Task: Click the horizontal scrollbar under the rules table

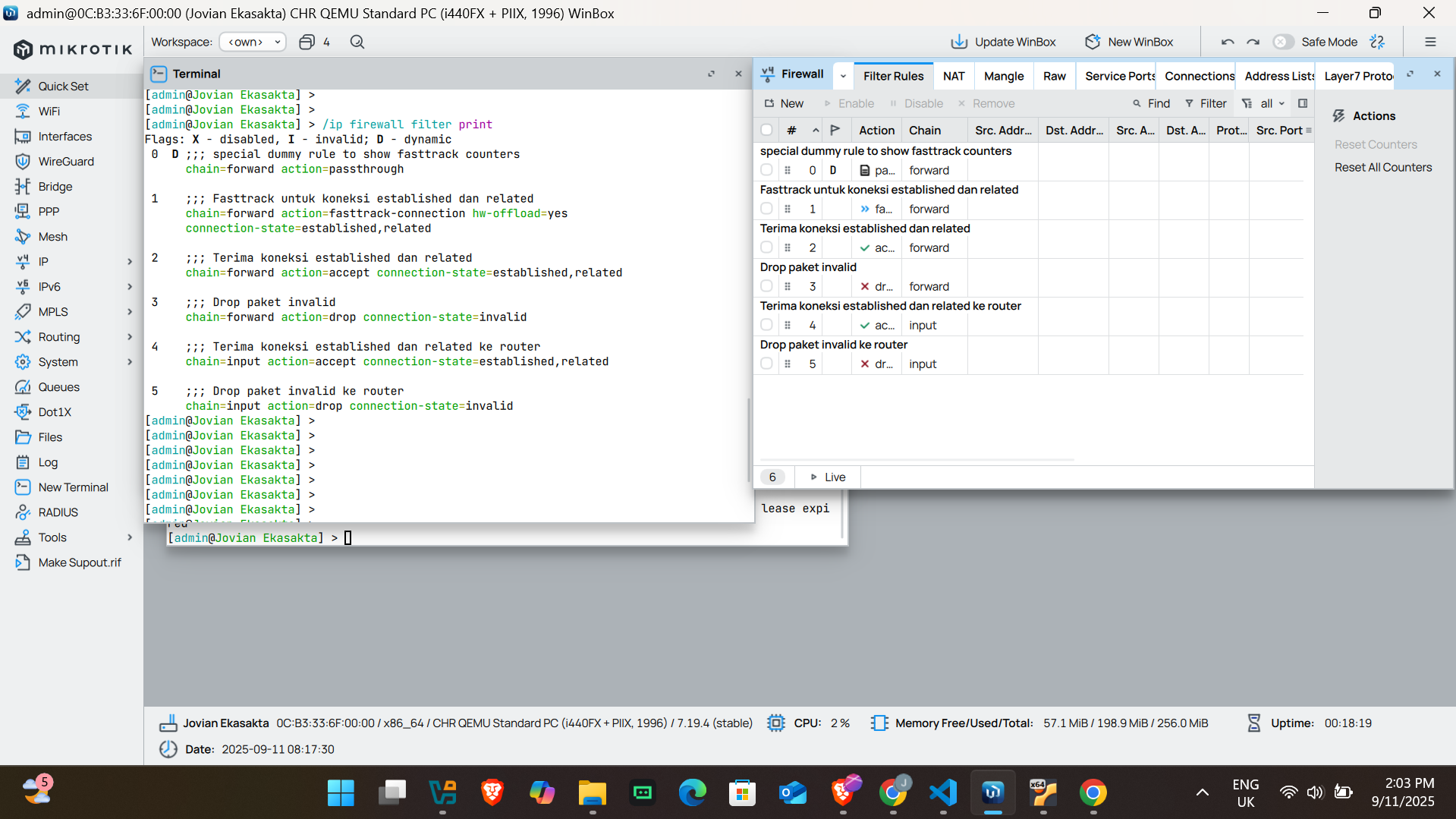Action: click(917, 460)
